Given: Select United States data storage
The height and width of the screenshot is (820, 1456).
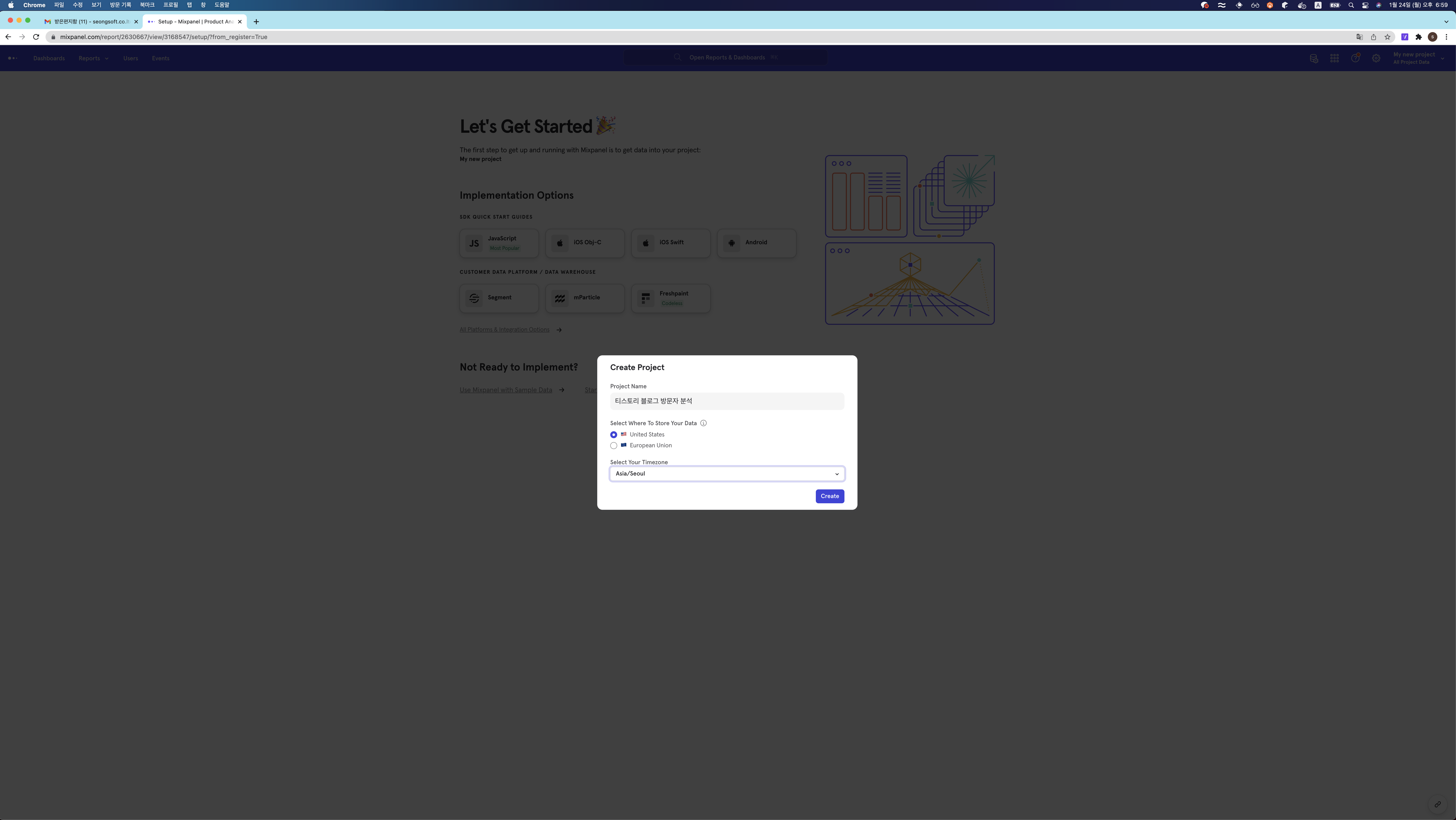Looking at the screenshot, I should point(614,435).
